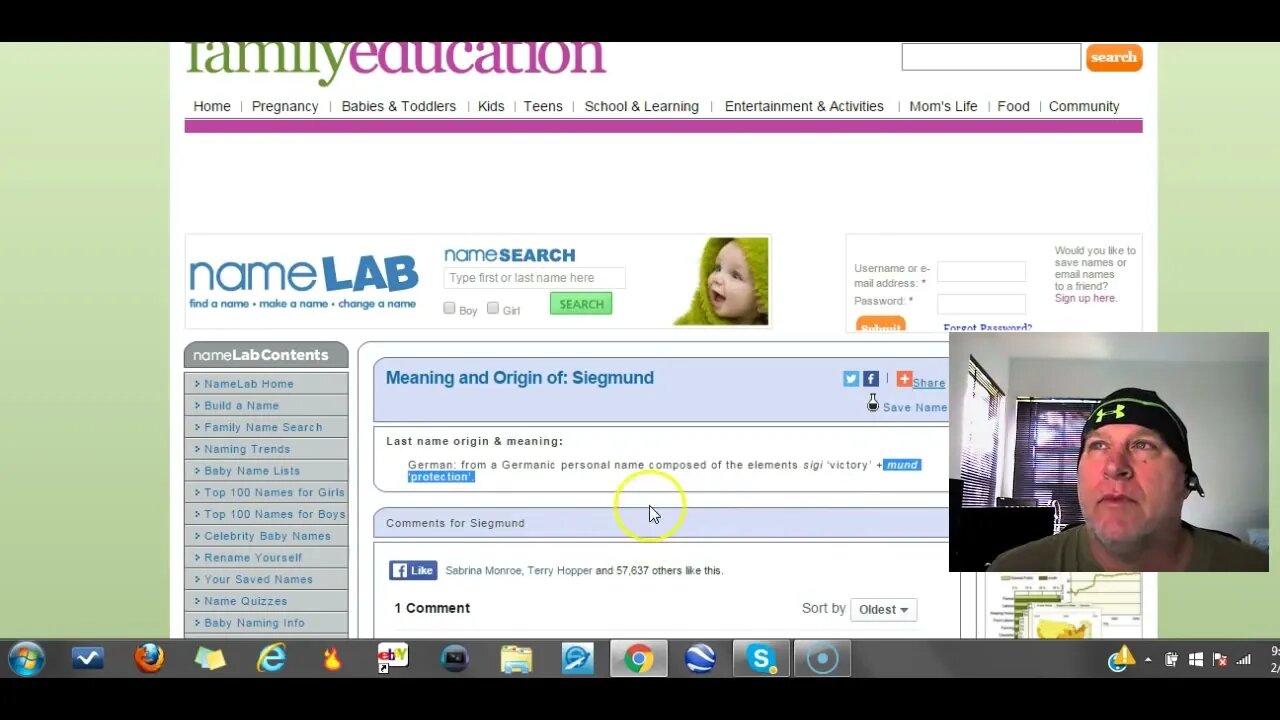Screen dimensions: 1280x720
Task: Open Google Earth from the taskbar
Action: pyautogui.click(x=700, y=658)
